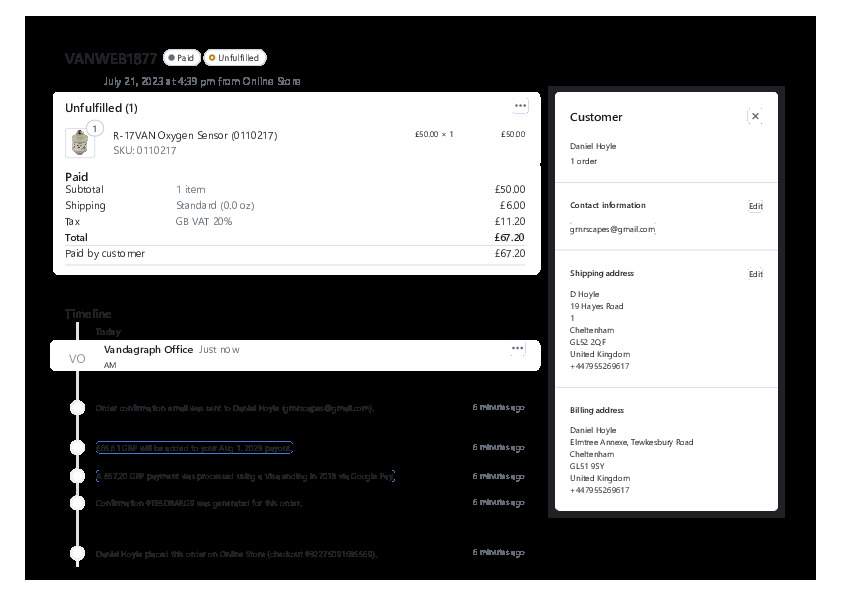The height and width of the screenshot is (595, 842).
Task: Click the grnrscapes@gmail.com email address
Action: [612, 229]
